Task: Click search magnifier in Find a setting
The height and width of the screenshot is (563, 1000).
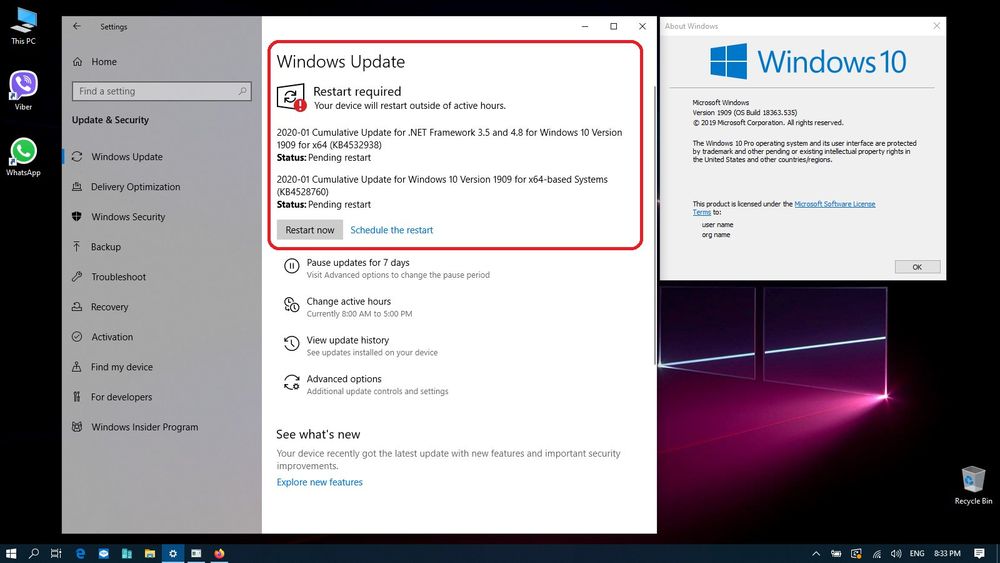Action: pyautogui.click(x=242, y=91)
